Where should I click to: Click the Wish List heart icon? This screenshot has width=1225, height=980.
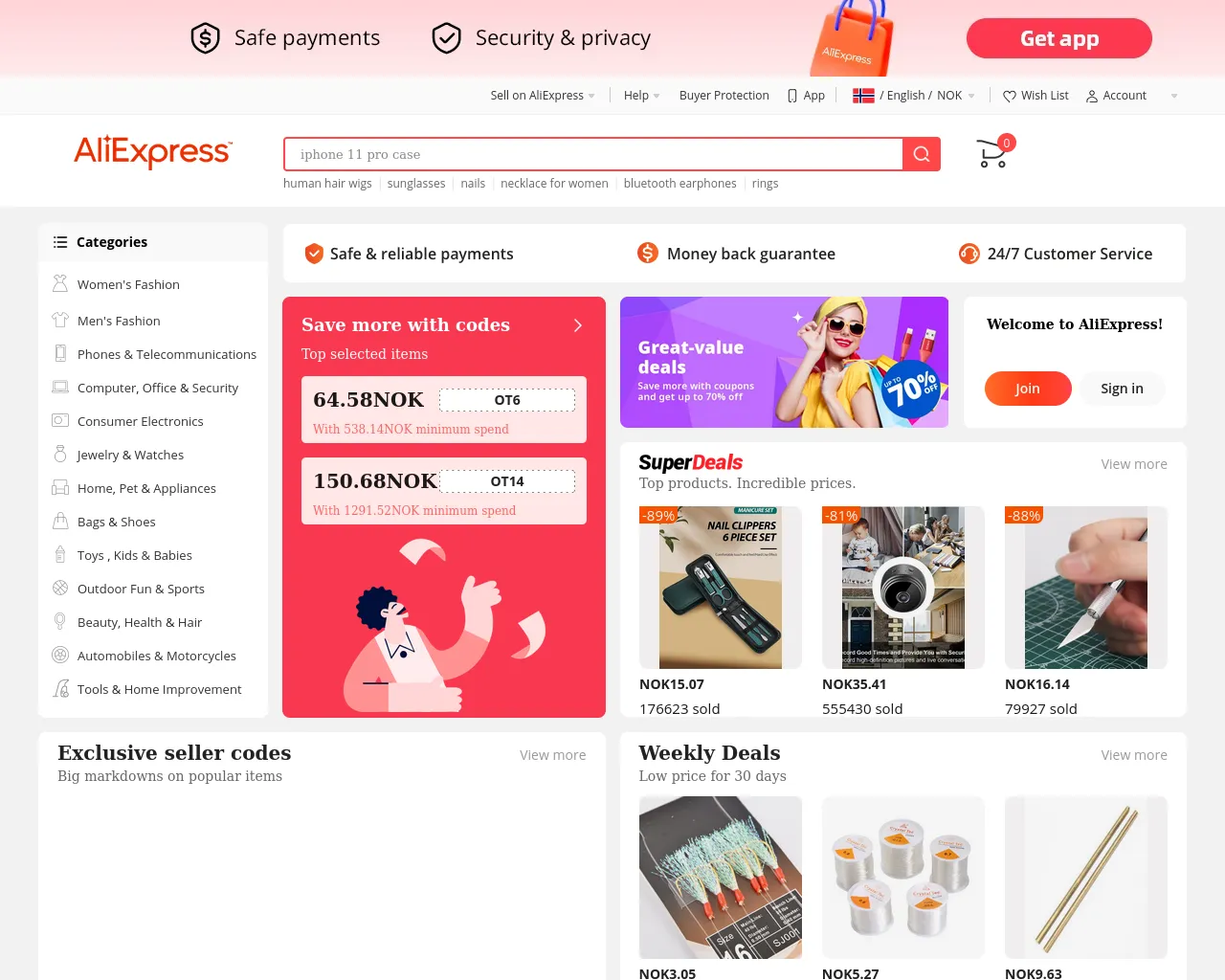click(x=1010, y=96)
